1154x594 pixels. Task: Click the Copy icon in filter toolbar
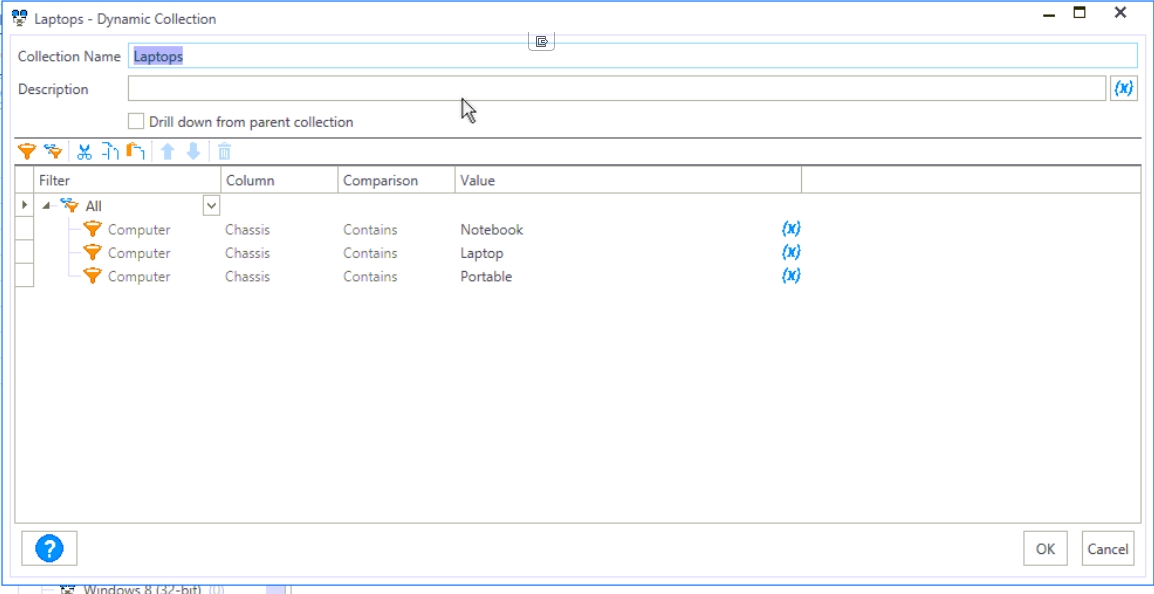coord(110,152)
